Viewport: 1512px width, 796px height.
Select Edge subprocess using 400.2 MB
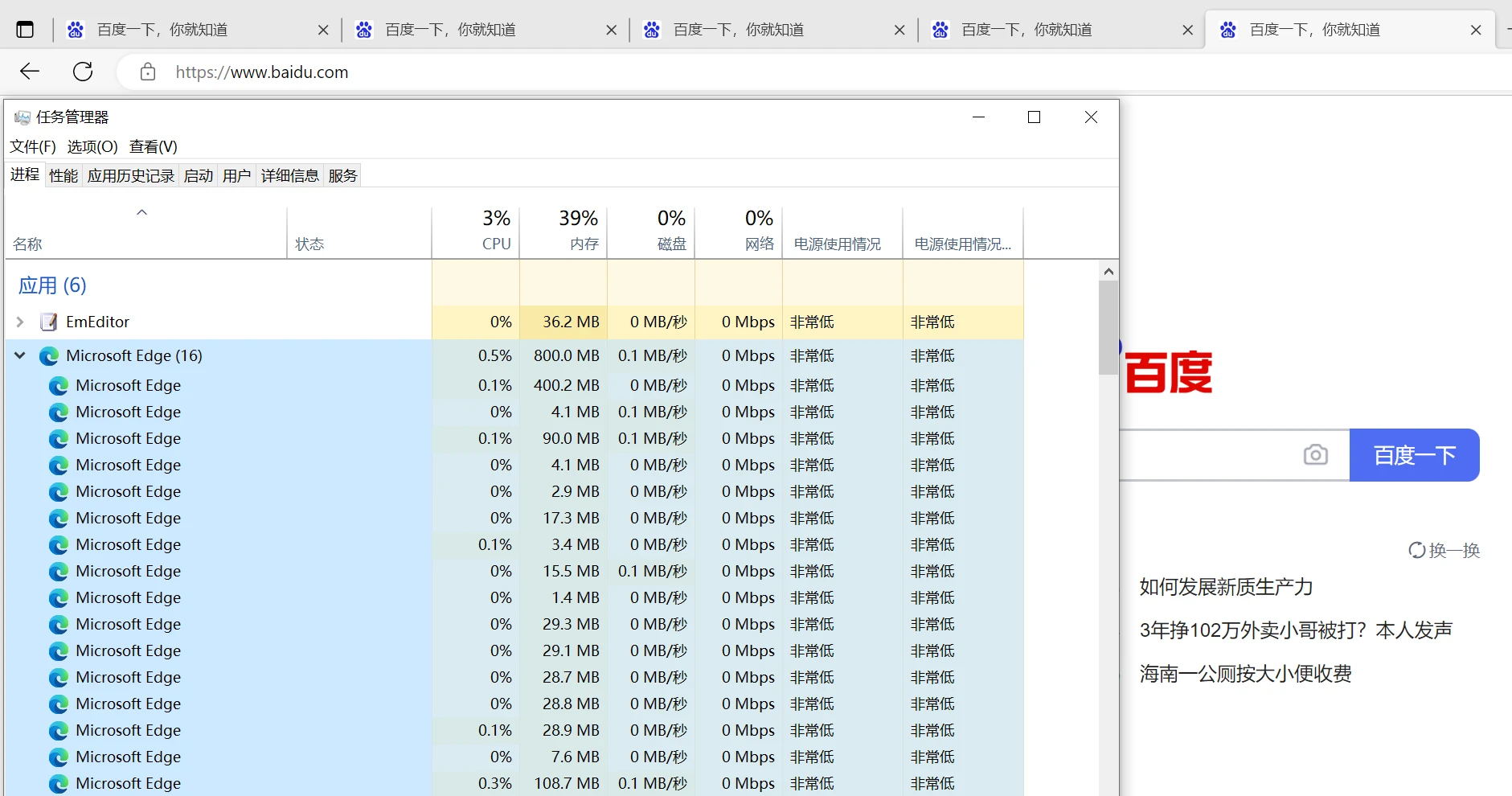[514, 385]
